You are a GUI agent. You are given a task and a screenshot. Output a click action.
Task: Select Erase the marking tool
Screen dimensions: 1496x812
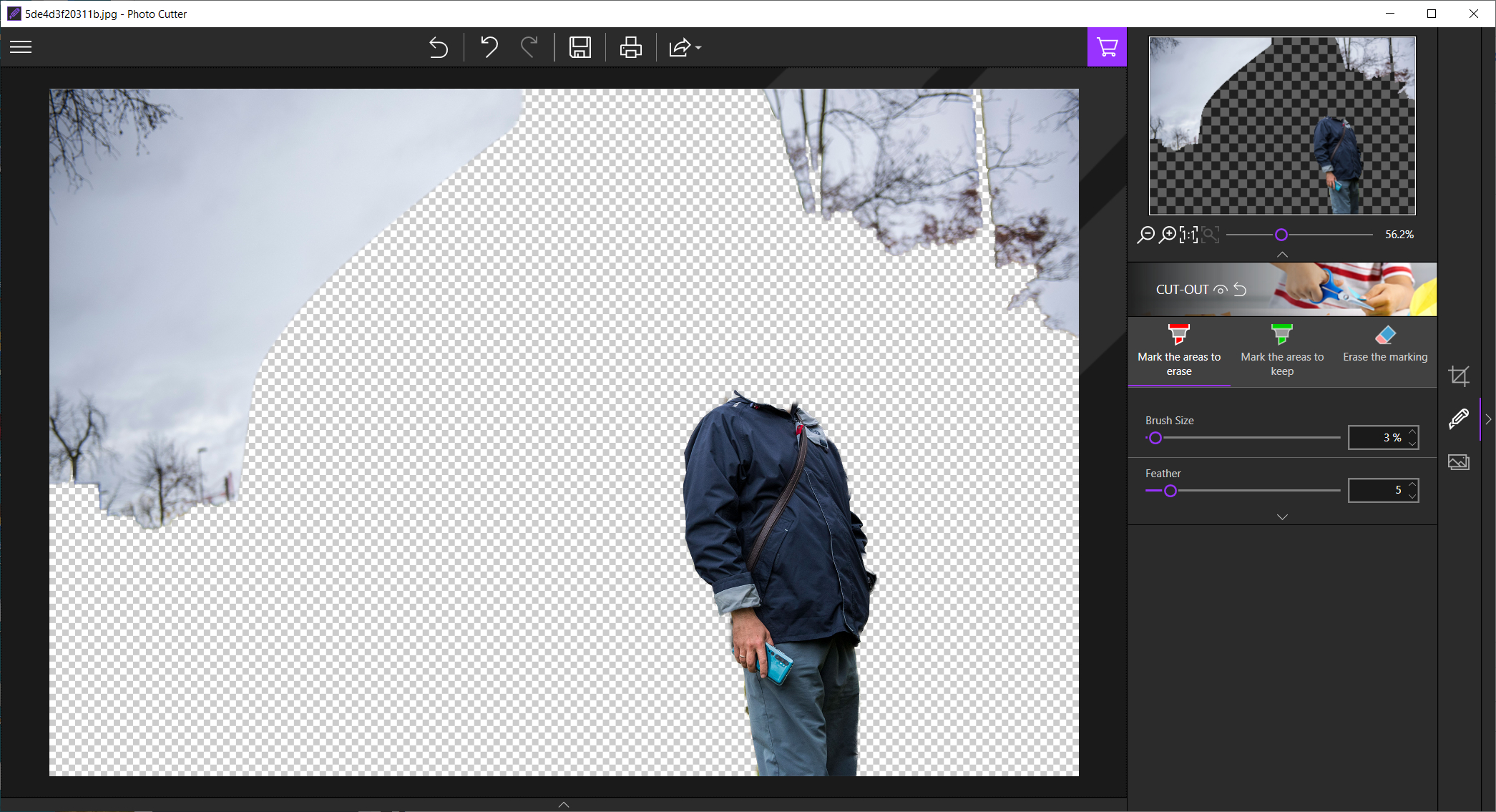coord(1384,345)
